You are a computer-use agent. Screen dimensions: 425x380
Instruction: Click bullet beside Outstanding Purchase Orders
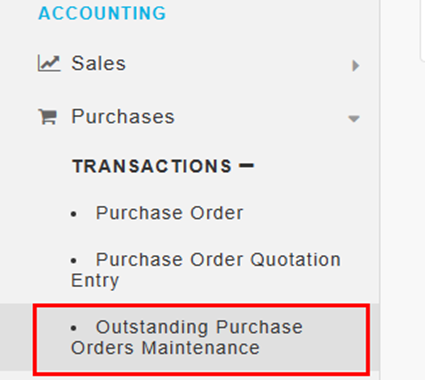(x=74, y=328)
